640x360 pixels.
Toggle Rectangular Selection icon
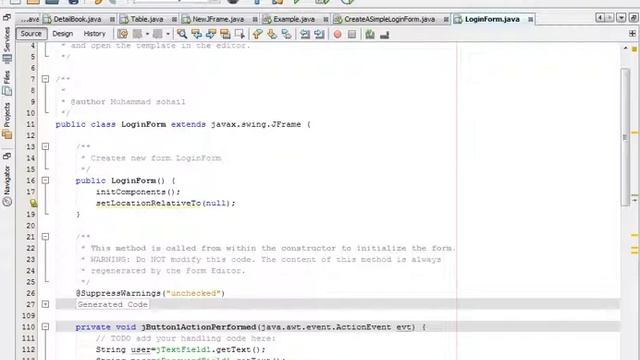[x=240, y=34]
